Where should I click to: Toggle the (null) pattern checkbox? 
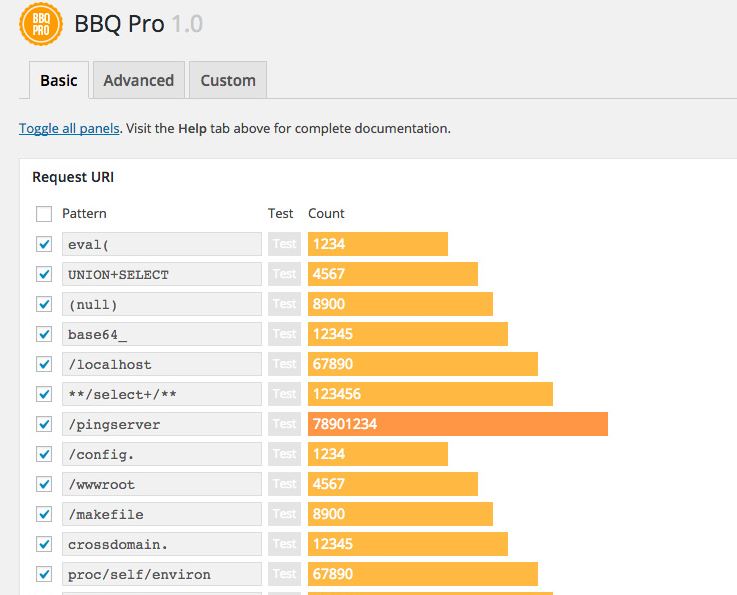(x=44, y=304)
